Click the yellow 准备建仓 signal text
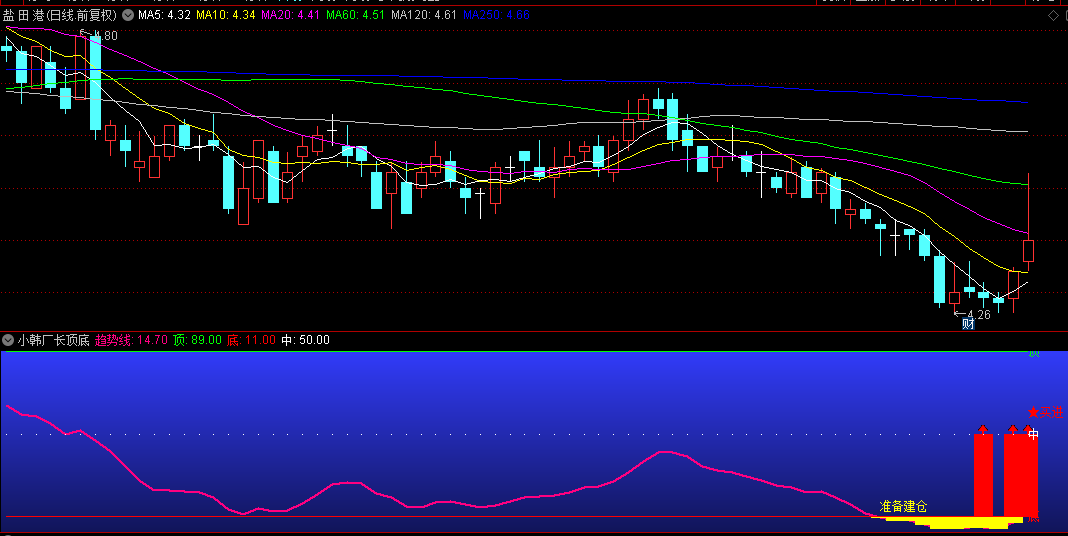The width and height of the screenshot is (1068, 536). click(903, 505)
